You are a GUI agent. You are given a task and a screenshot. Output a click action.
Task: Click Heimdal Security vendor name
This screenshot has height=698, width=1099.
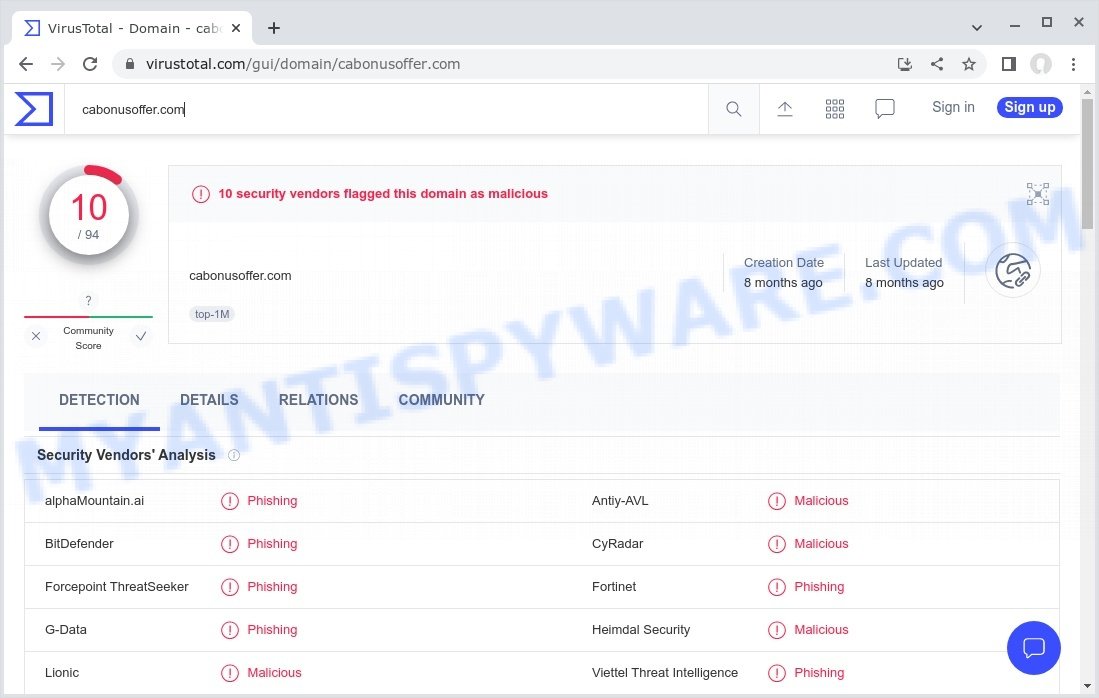641,629
